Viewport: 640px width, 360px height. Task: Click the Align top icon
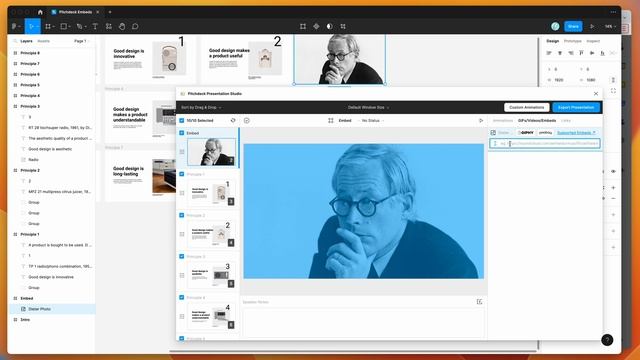(581, 53)
